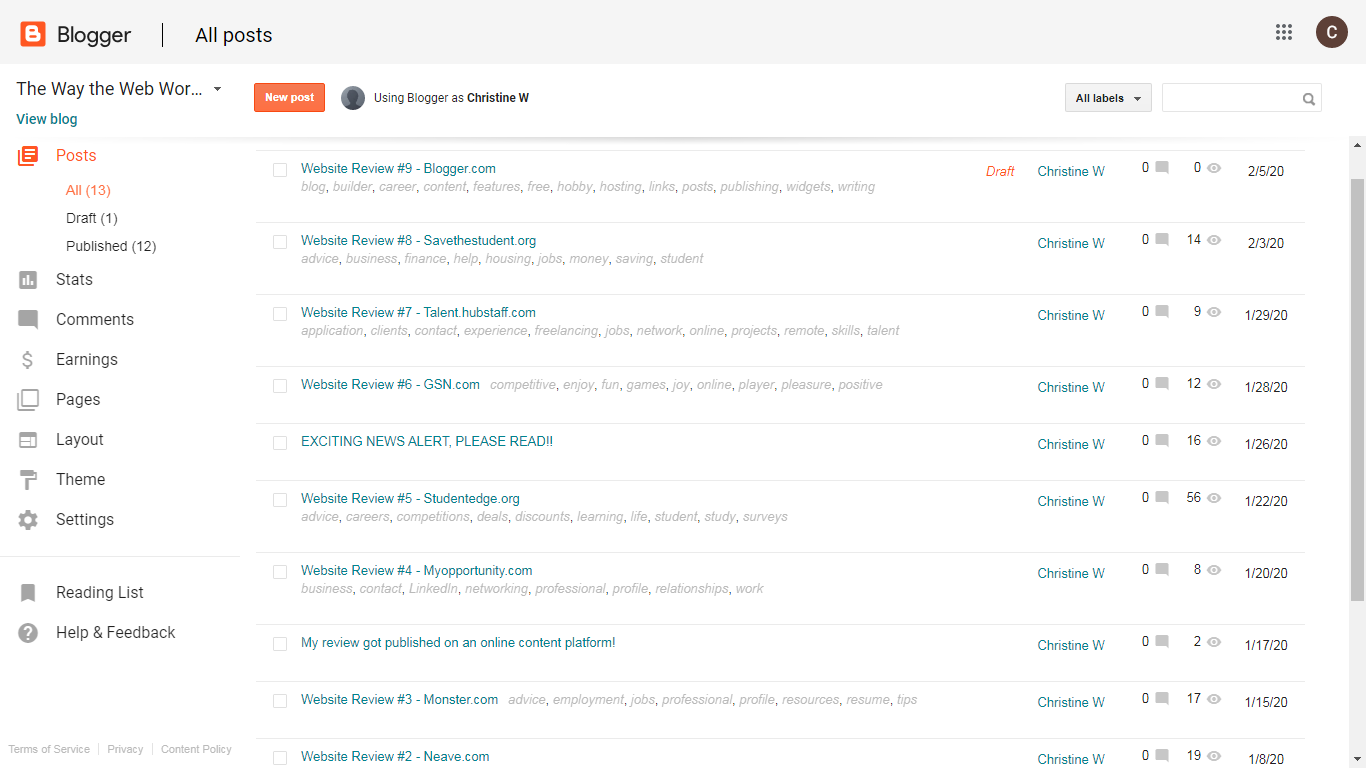The image size is (1366, 768).
Task: Click the Comments speech bubble sidebar icon
Action: [x=28, y=320]
